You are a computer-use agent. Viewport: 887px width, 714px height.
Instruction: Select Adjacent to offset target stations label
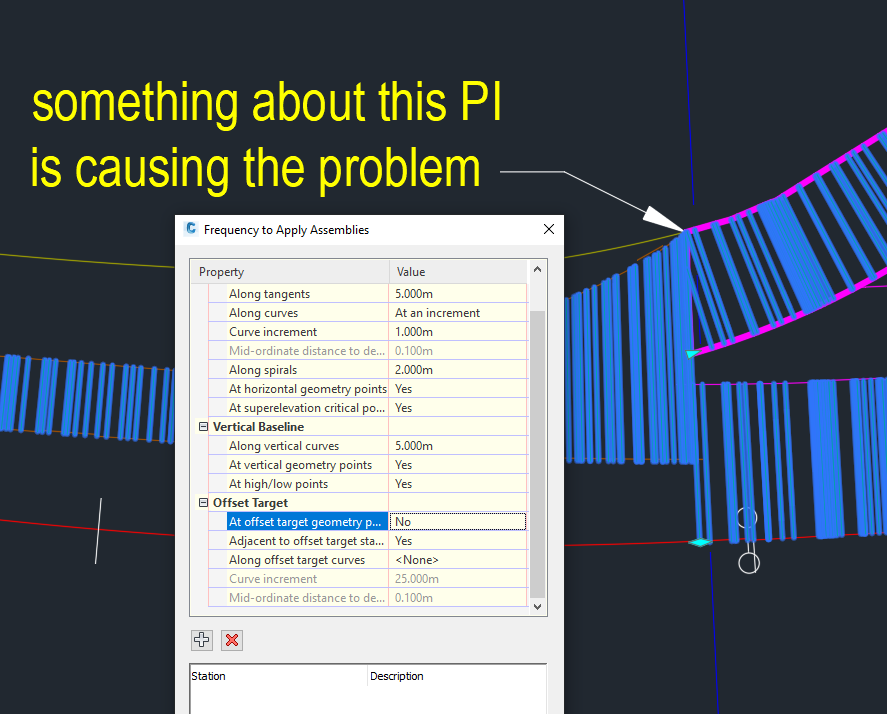(306, 541)
